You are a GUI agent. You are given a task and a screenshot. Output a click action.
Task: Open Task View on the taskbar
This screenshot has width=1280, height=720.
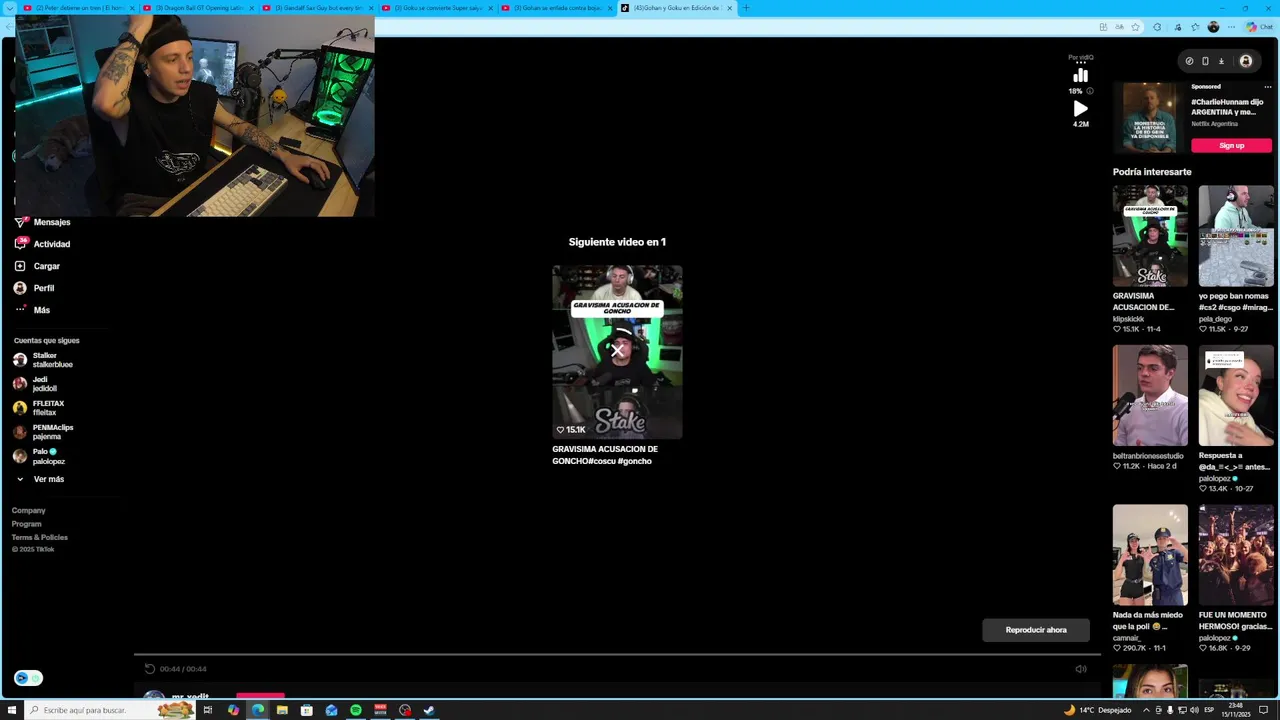coord(208,710)
